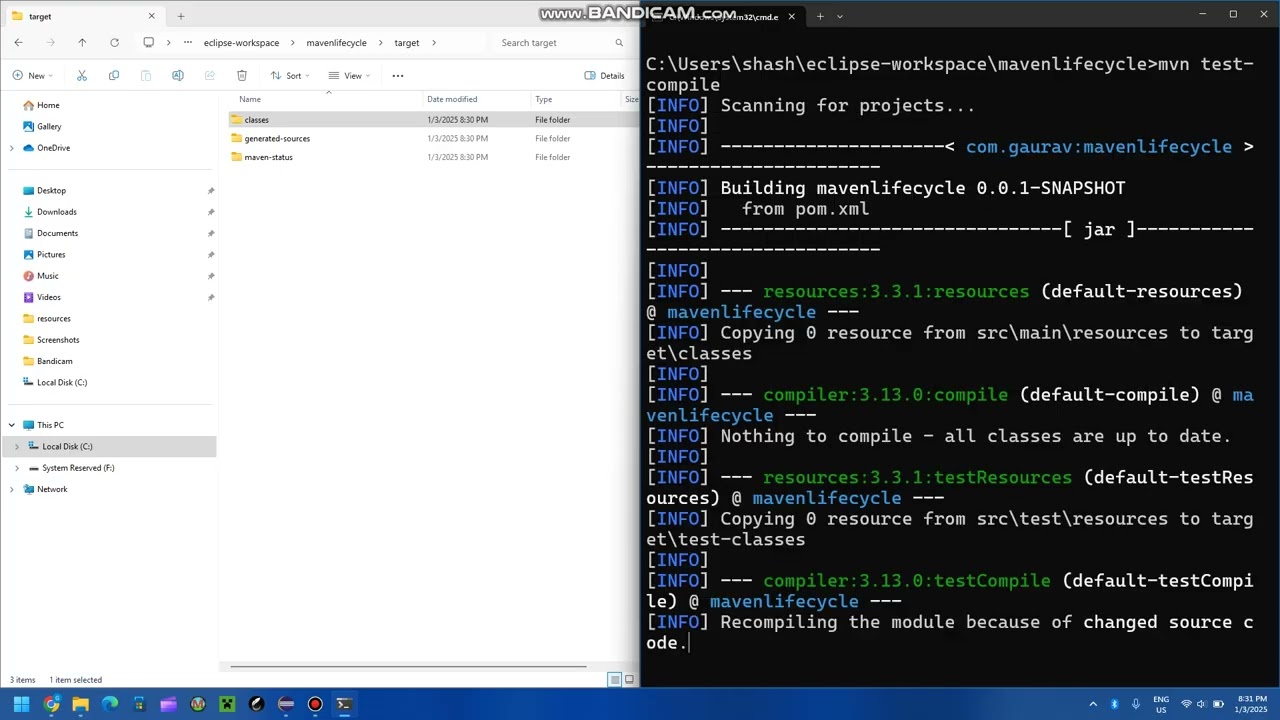Open the Paste-disabled clipboard icon in Explorer toolbar
The image size is (1280, 720).
point(146,76)
